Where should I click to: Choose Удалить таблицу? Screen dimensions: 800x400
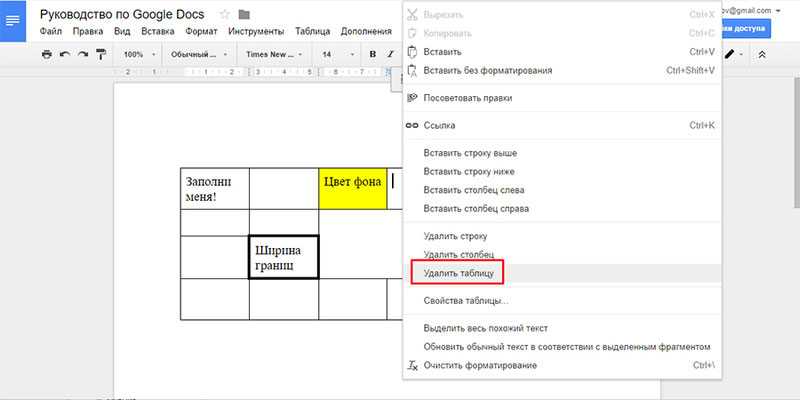[562, 273]
